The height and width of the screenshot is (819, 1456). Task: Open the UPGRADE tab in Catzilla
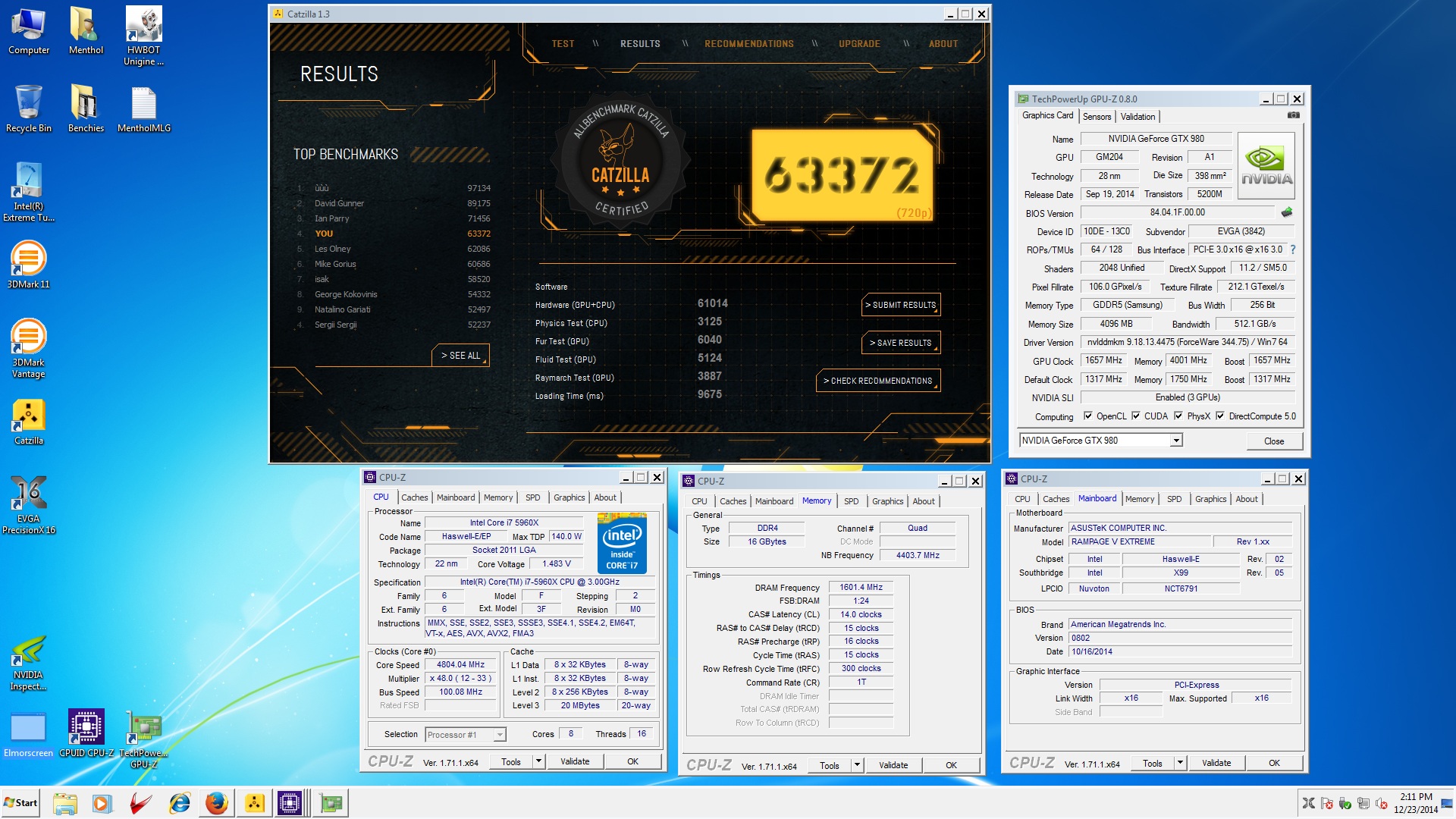859,44
